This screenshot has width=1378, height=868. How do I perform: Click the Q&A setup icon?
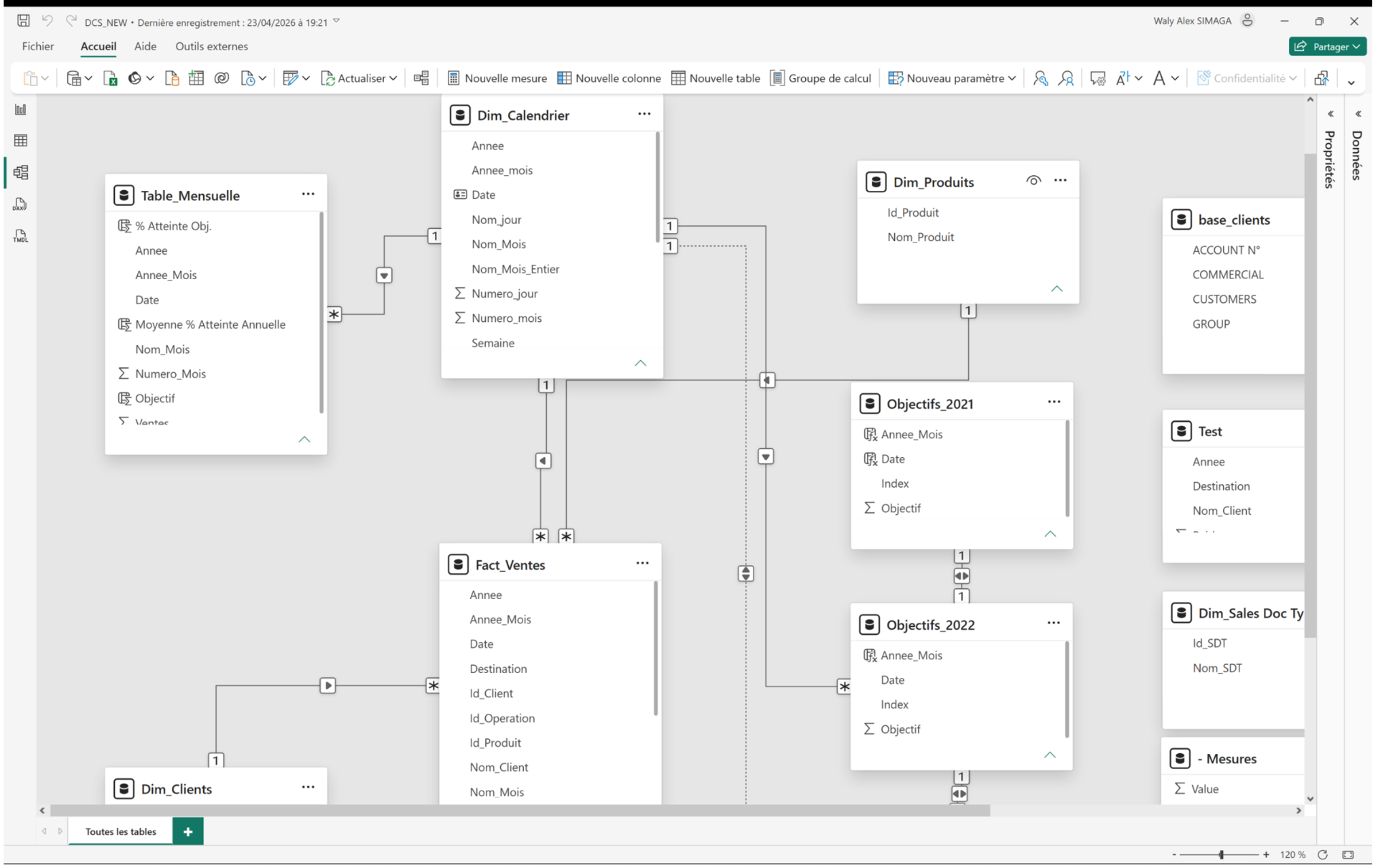(1097, 78)
